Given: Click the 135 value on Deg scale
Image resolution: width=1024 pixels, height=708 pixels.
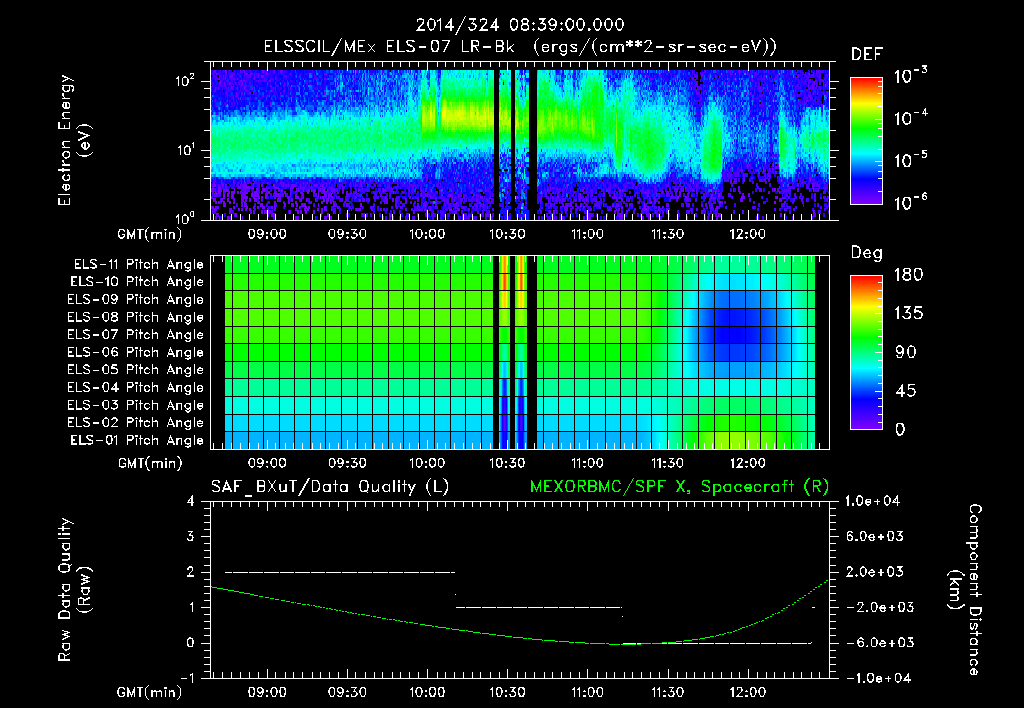Looking at the screenshot, I should click(x=908, y=314).
